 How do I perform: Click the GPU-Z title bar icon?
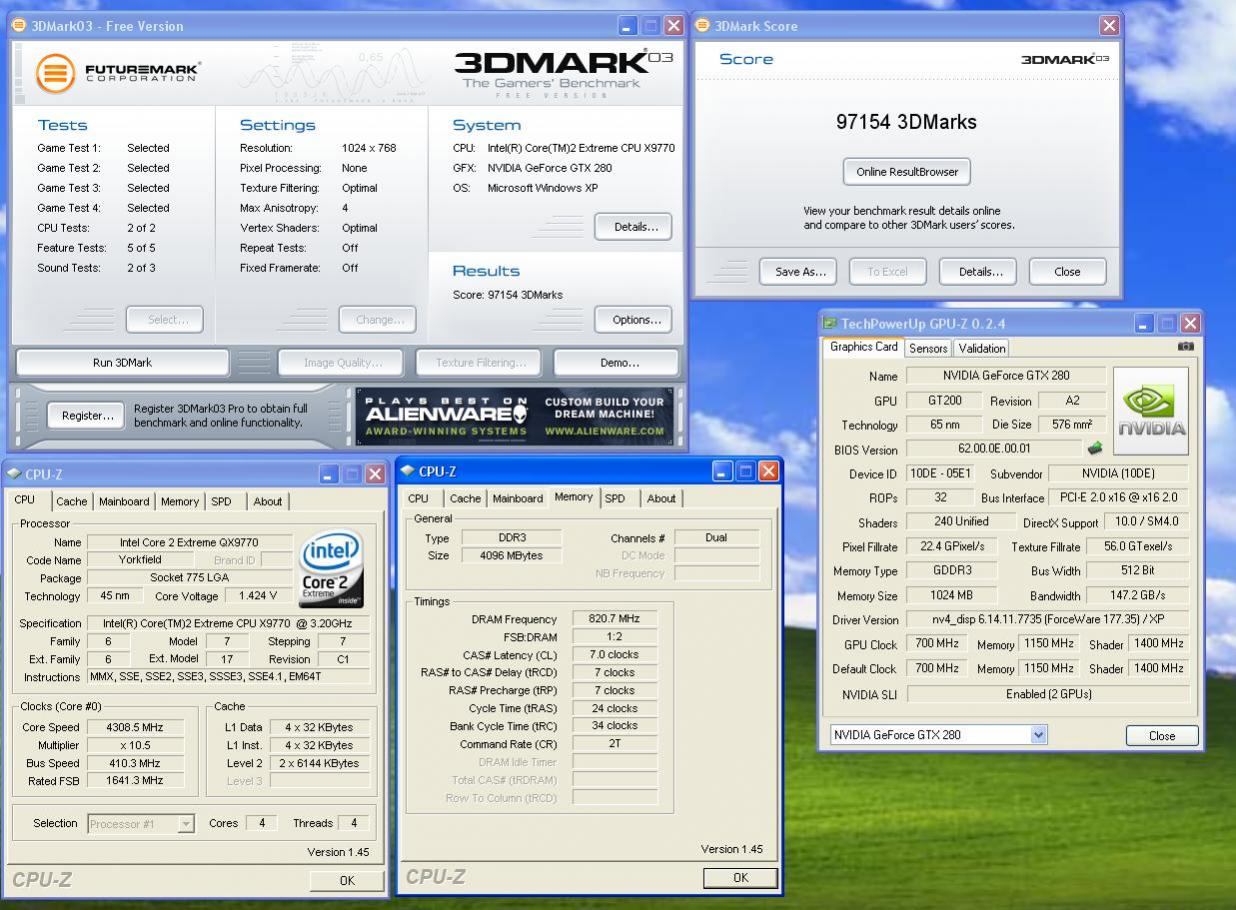(829, 323)
